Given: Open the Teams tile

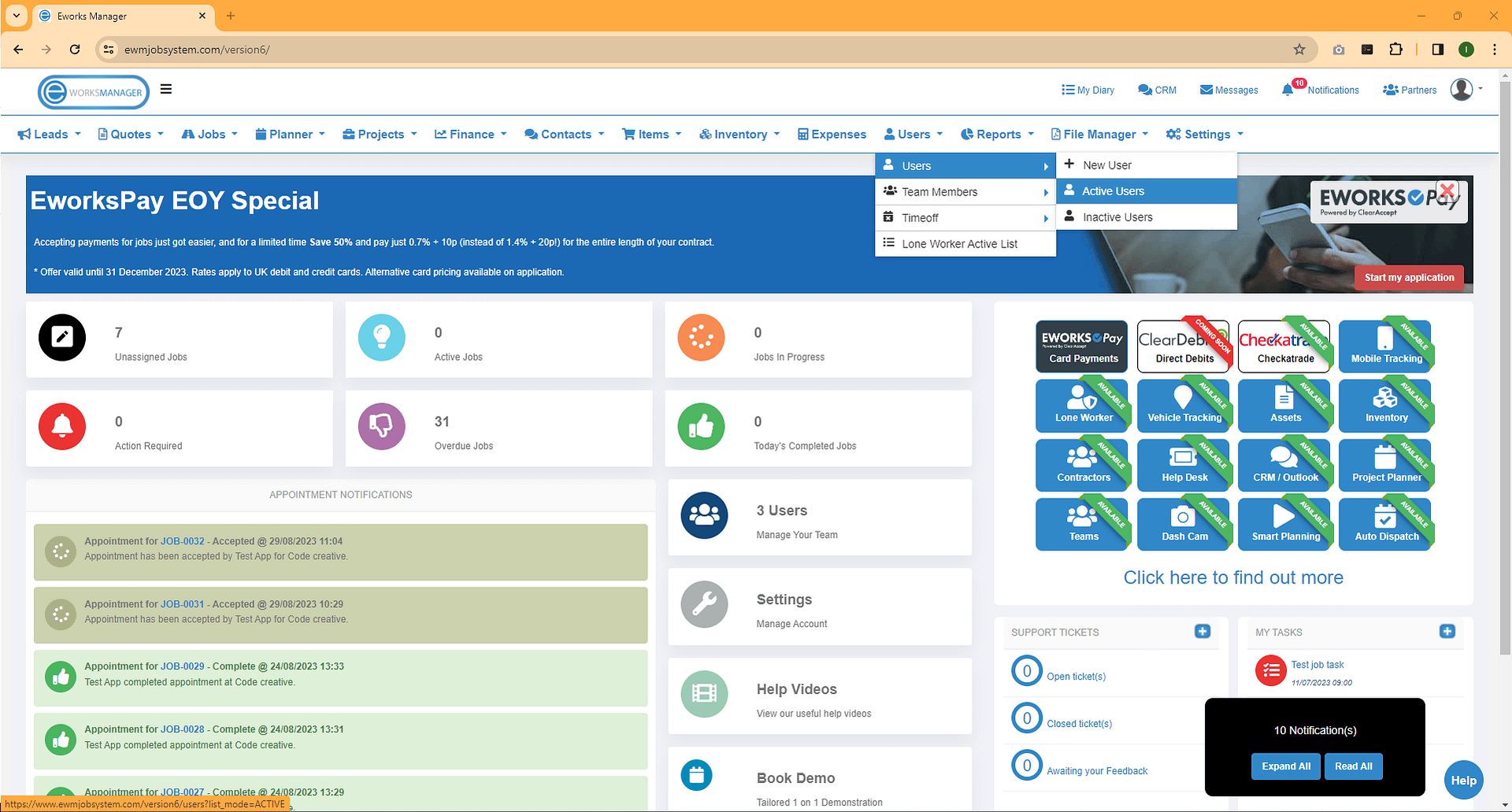Looking at the screenshot, I should [1083, 525].
